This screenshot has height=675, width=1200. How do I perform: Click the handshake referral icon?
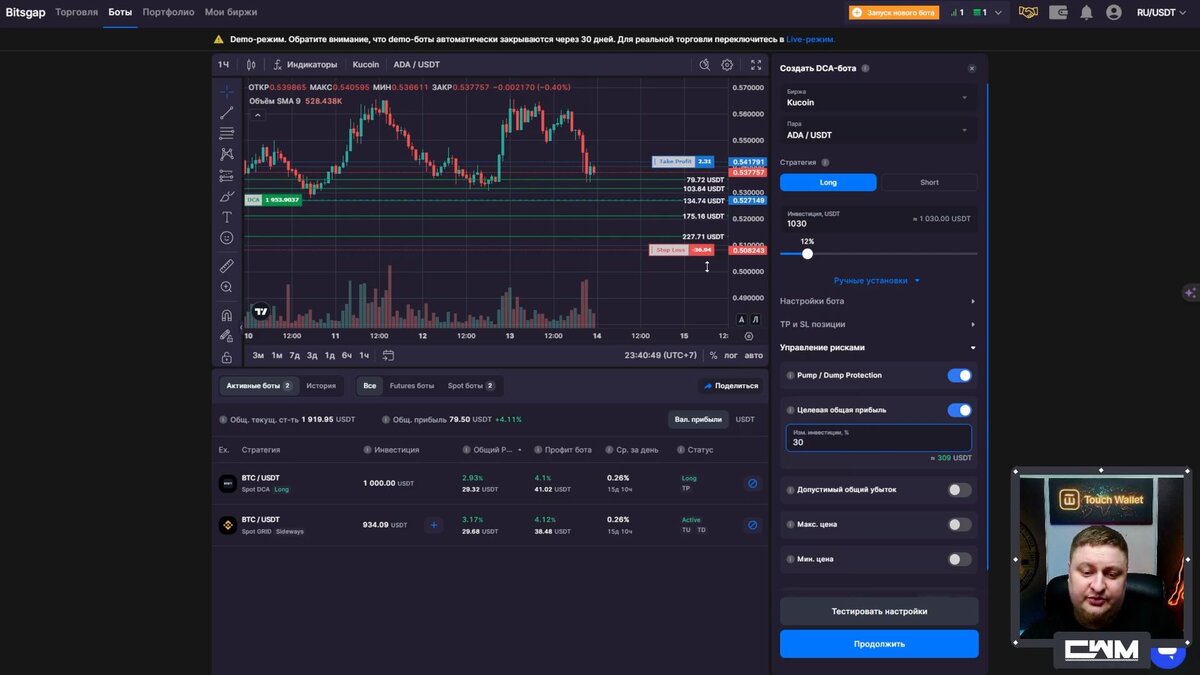click(x=1028, y=12)
